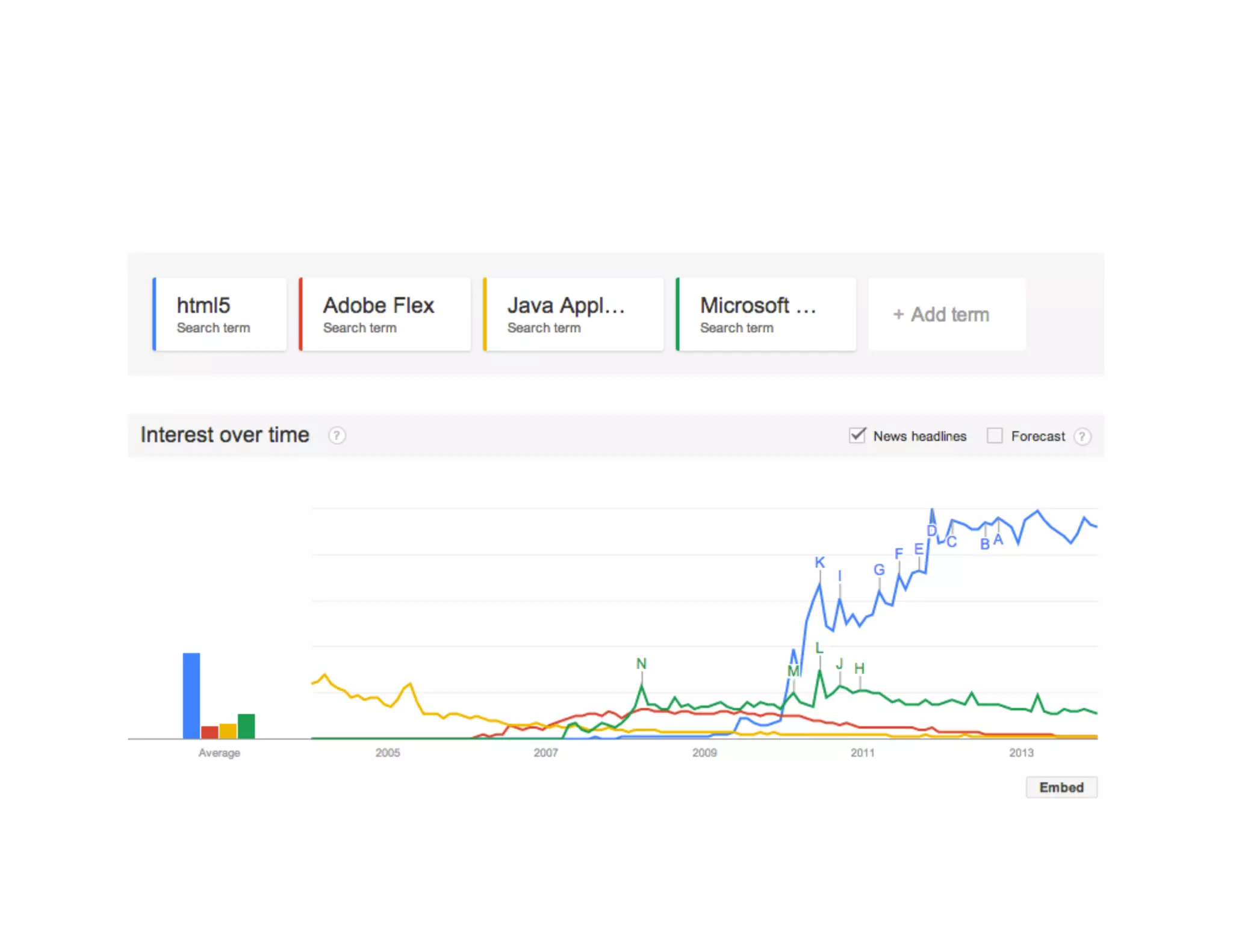Click news headline marker J on chart
The image size is (1233, 952).
pyautogui.click(x=839, y=664)
